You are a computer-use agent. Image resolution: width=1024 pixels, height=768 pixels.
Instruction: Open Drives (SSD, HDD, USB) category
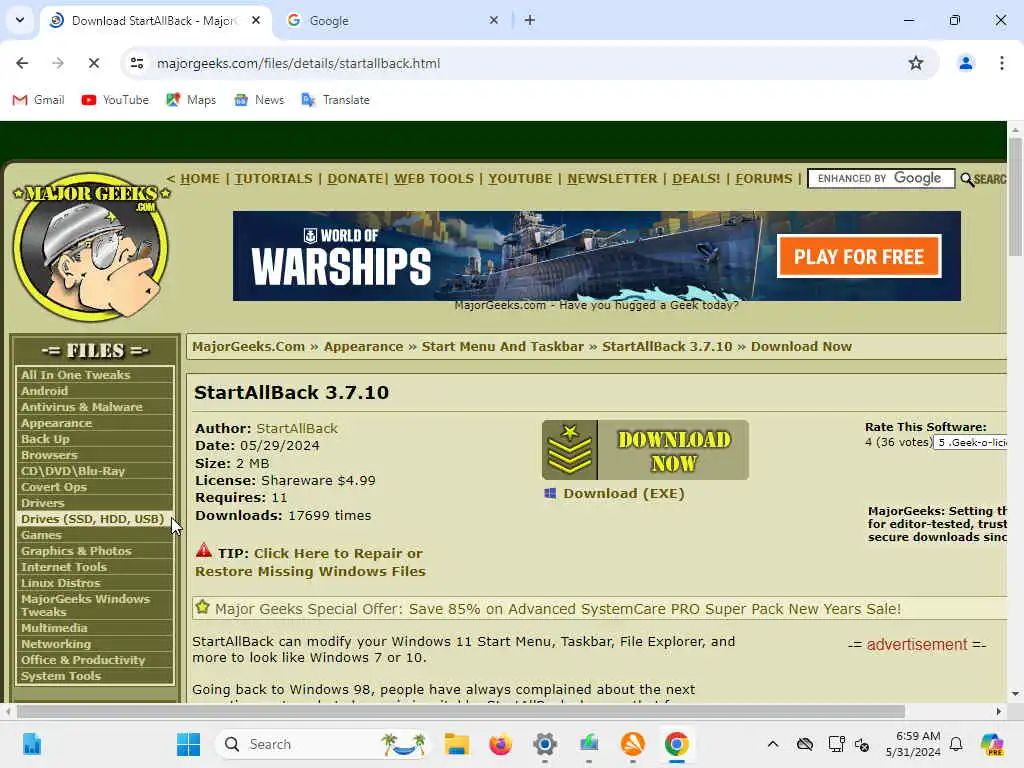pos(95,519)
